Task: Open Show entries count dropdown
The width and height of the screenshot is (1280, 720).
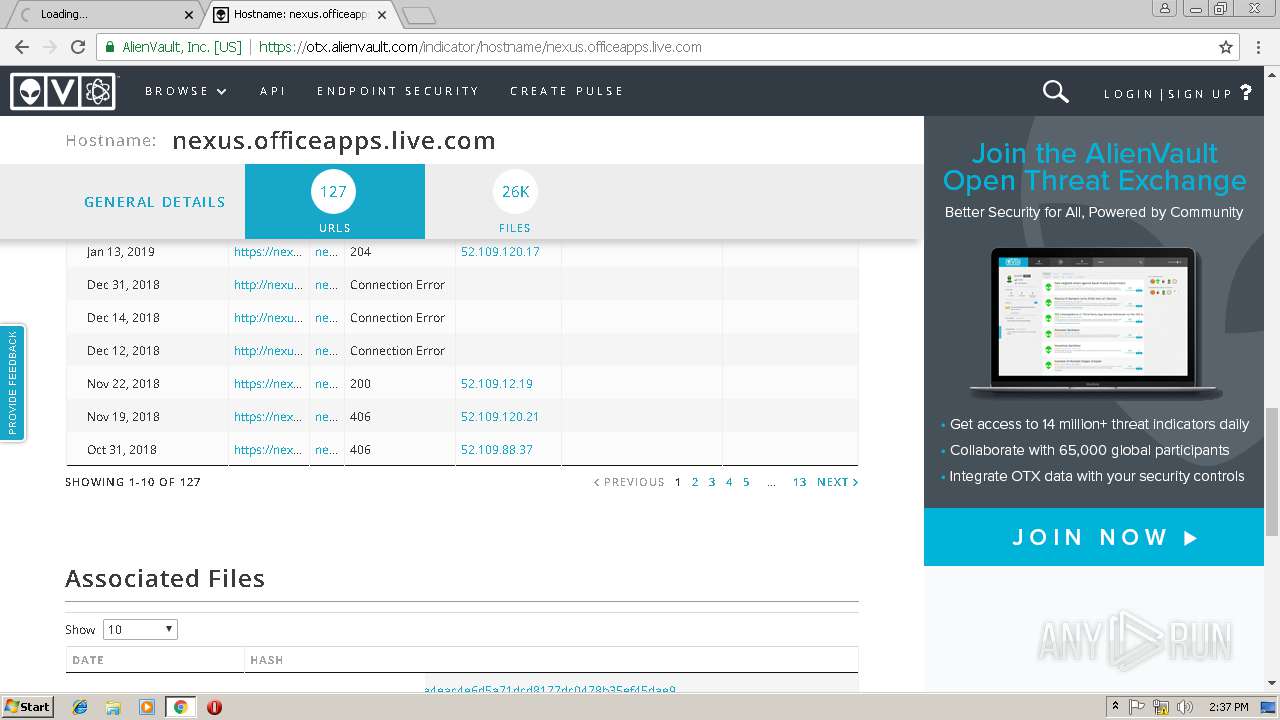Action: coord(140,629)
